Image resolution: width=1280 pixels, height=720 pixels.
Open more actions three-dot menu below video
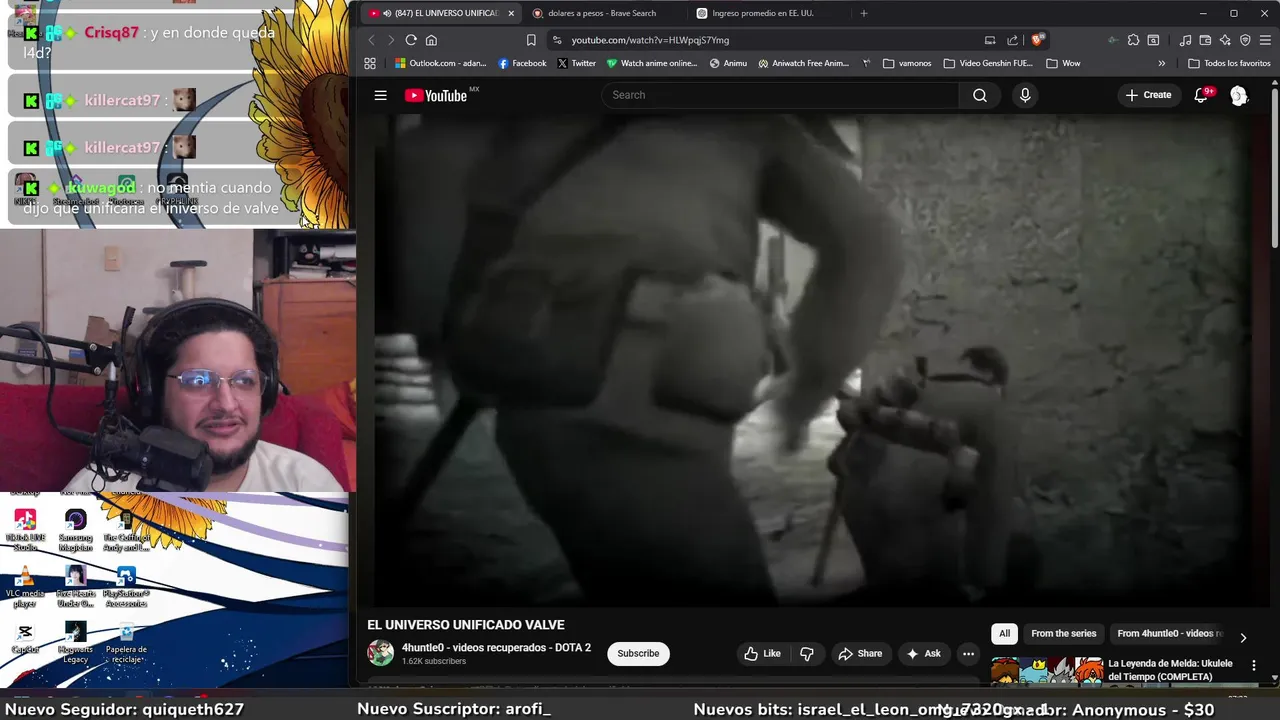pyautogui.click(x=968, y=653)
